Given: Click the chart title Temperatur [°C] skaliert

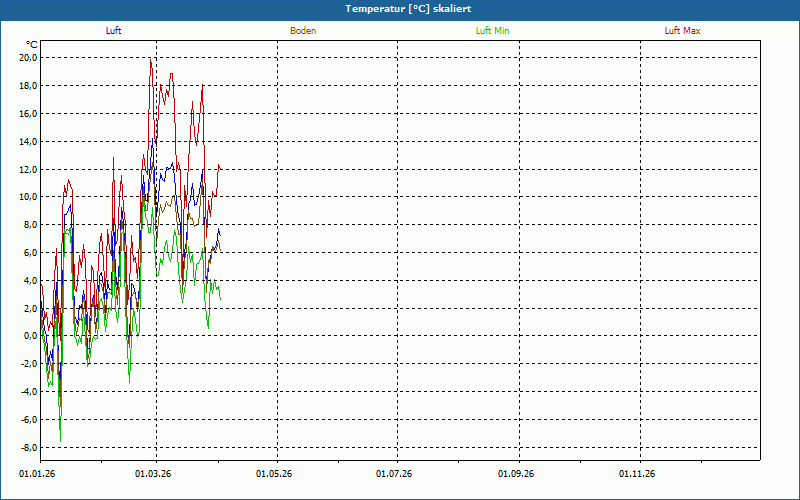Looking at the screenshot, I should tap(400, 8).
